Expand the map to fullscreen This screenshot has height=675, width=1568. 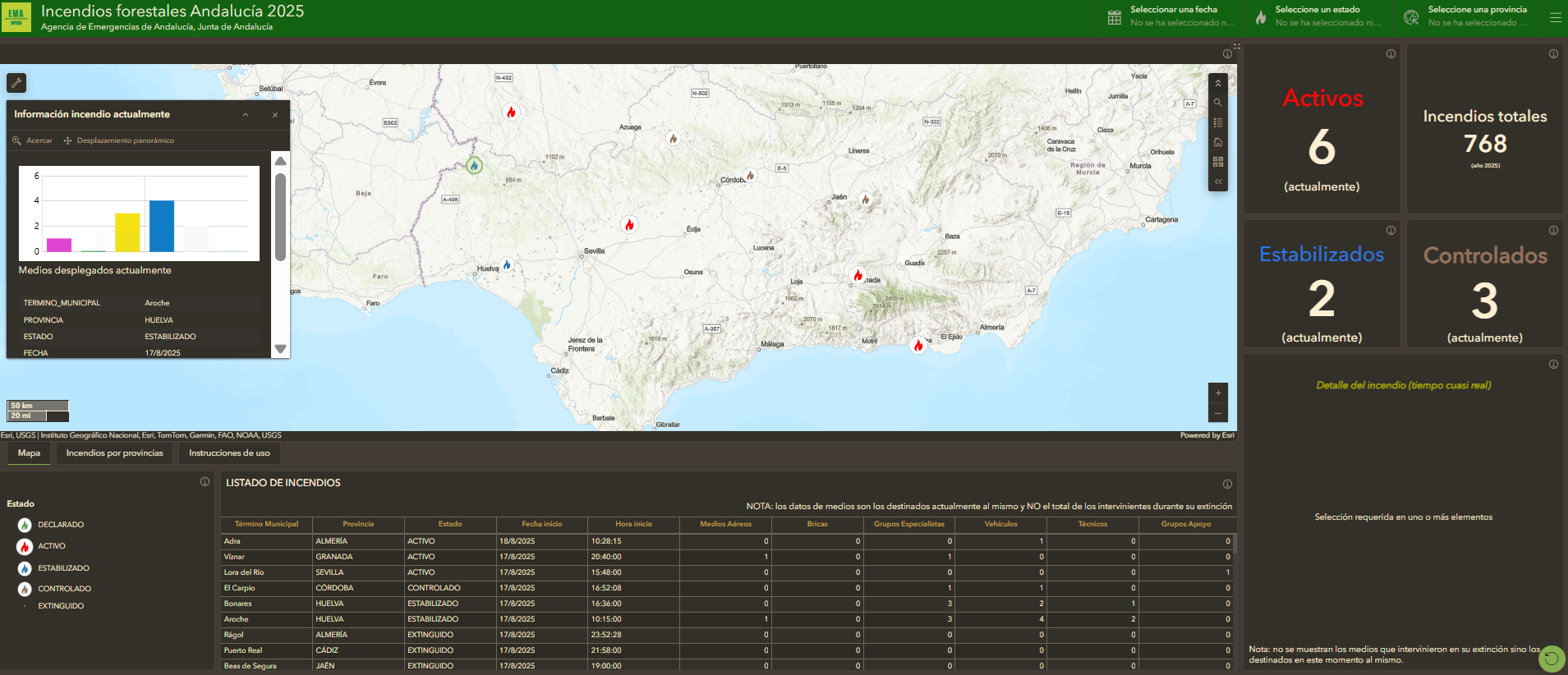[x=1236, y=46]
